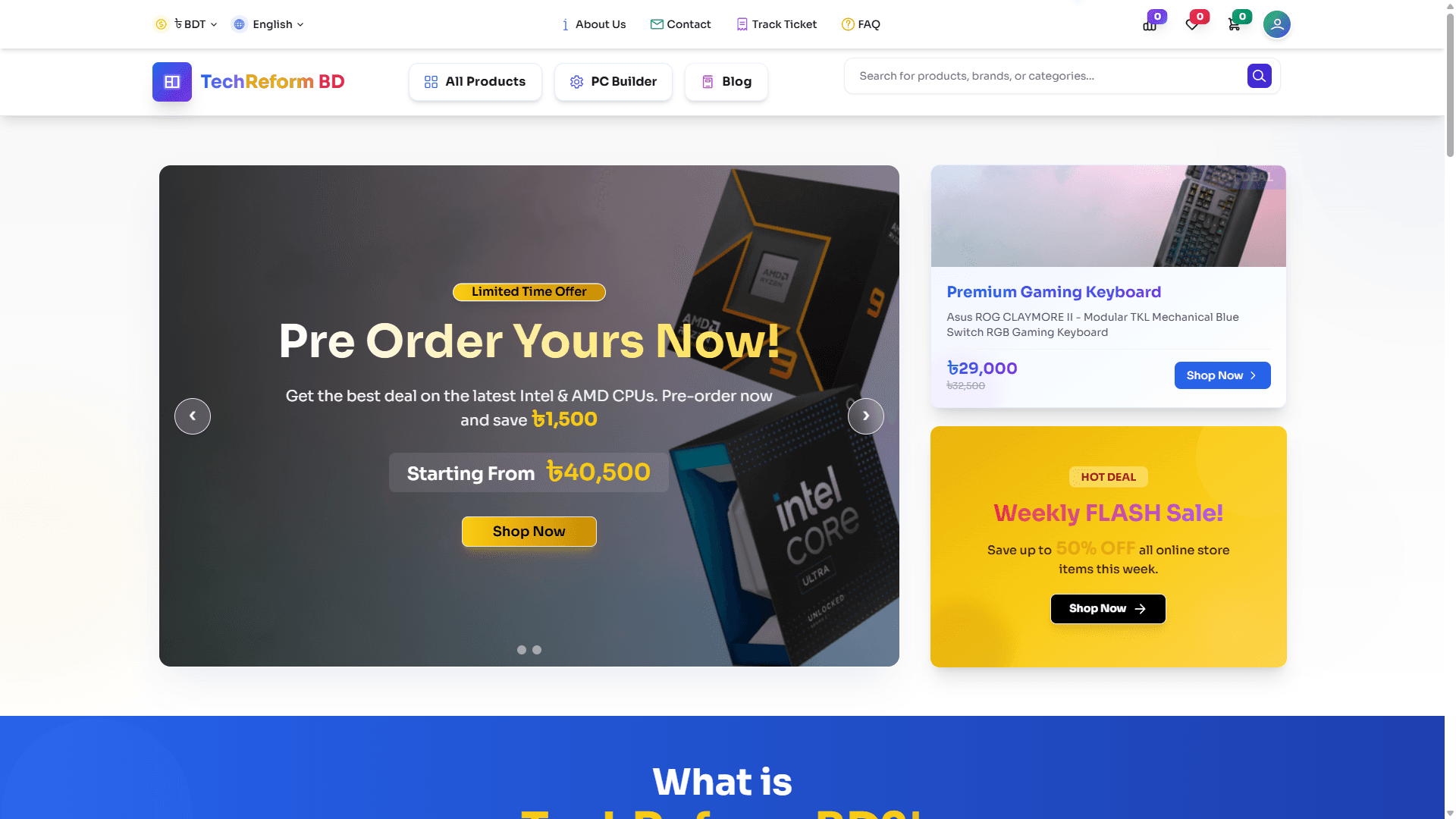Screen dimensions: 1456x819
Task: Select the second carousel dot indicator
Action: [x=537, y=650]
